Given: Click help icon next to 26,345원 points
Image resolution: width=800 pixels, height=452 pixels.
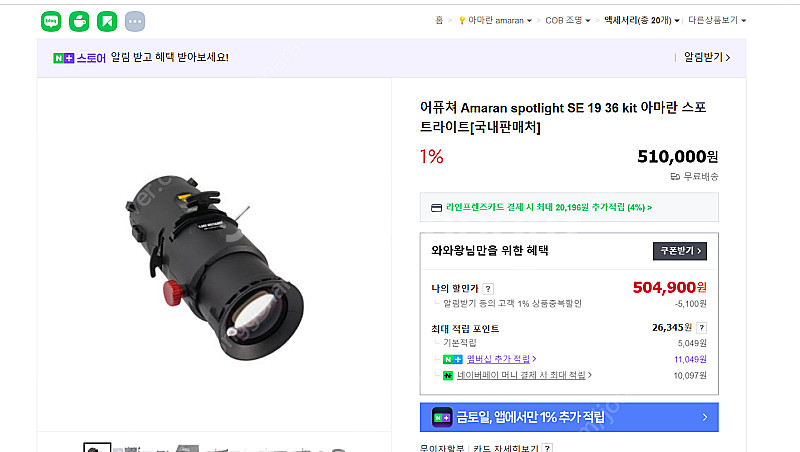Looking at the screenshot, I should tap(702, 328).
